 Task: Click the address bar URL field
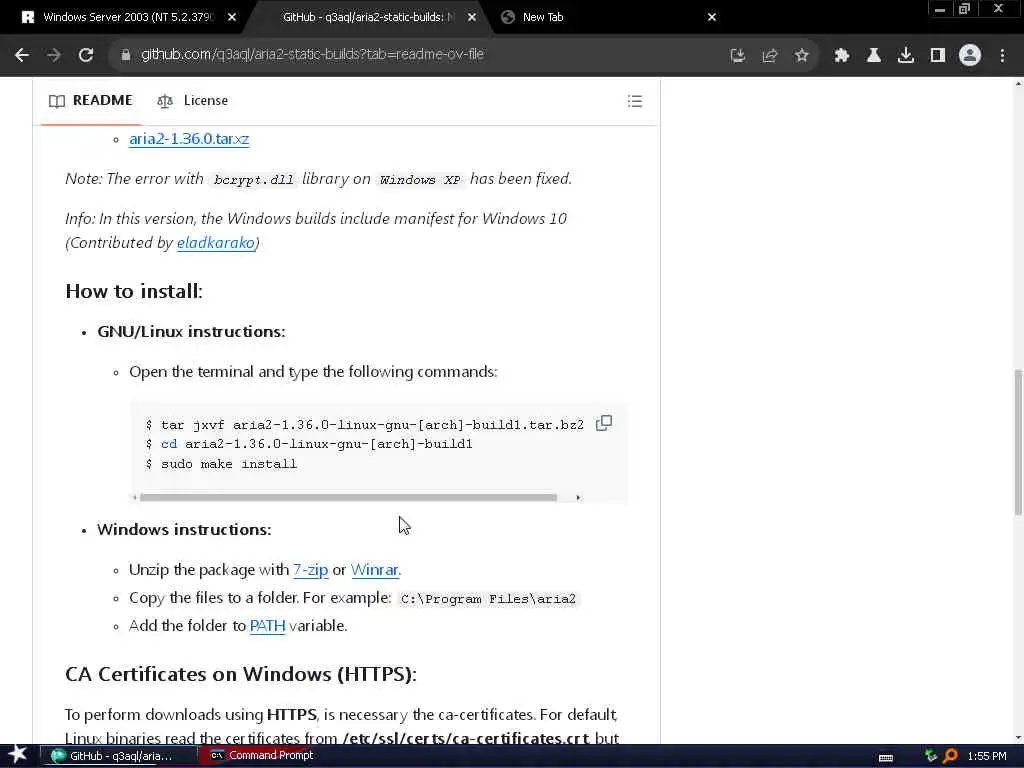[418, 55]
